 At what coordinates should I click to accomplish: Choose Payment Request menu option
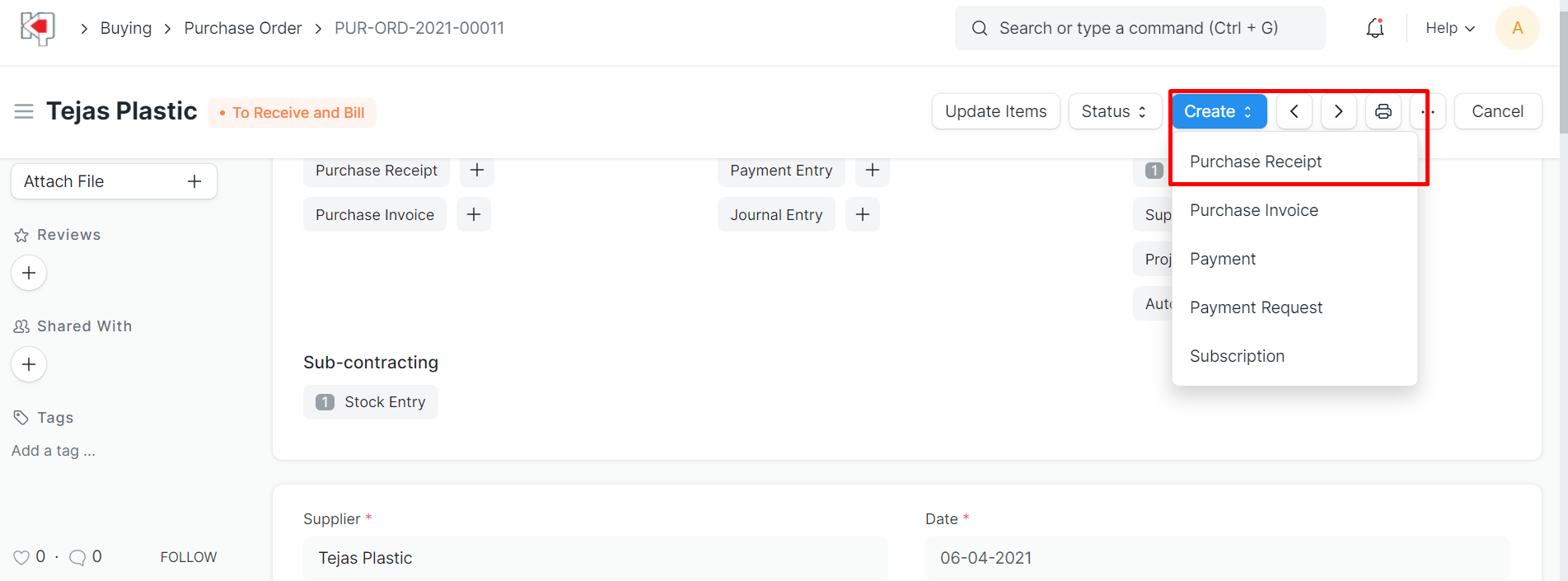[1256, 307]
